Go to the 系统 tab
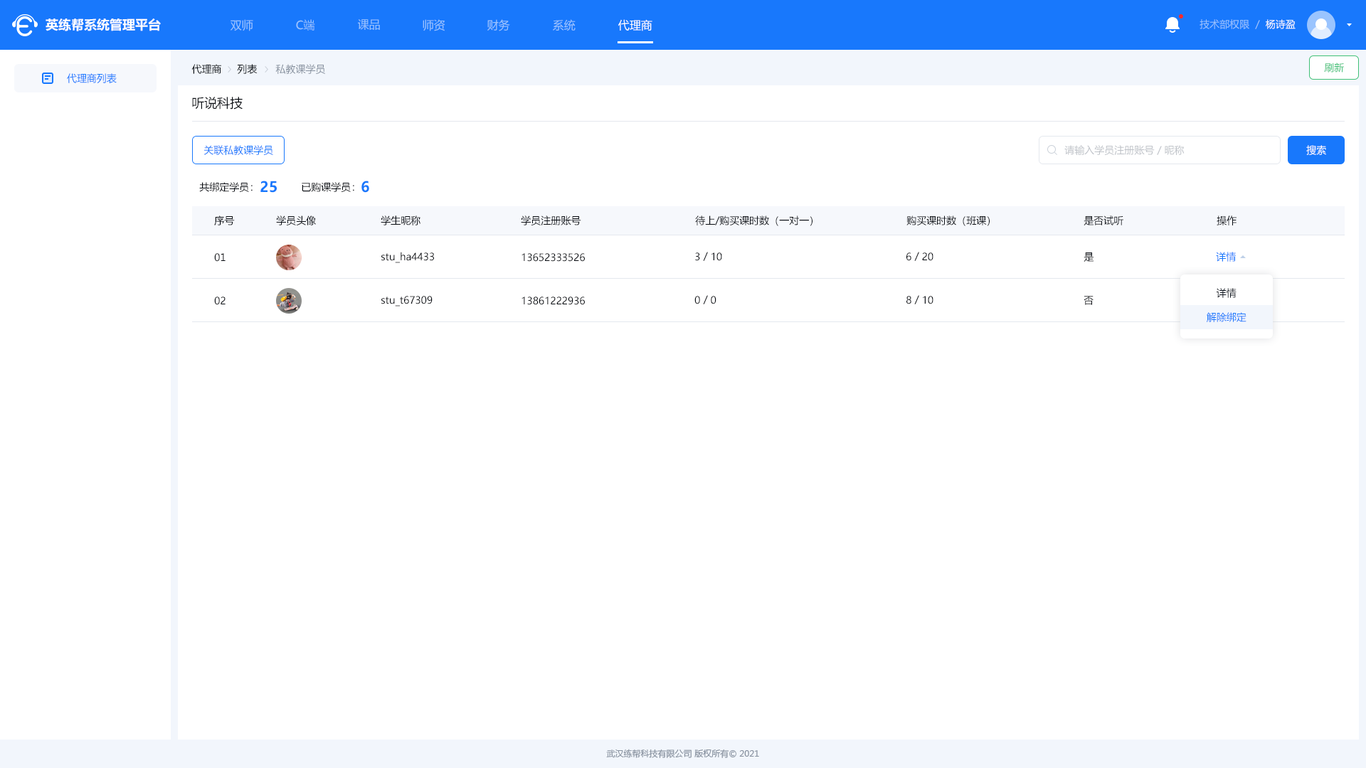This screenshot has width=1366, height=768. click(564, 25)
